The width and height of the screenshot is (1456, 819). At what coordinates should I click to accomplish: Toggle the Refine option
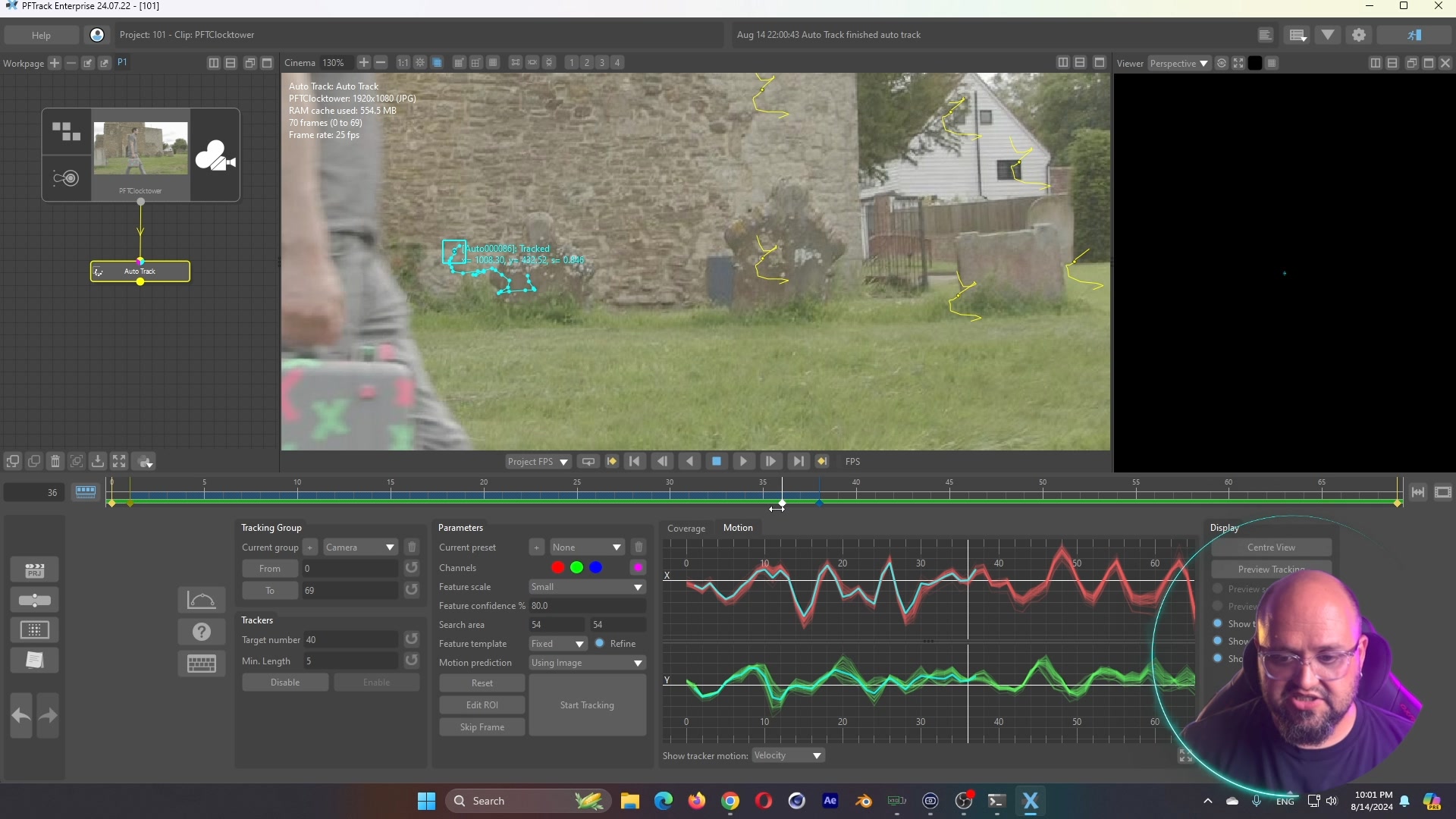pyautogui.click(x=600, y=643)
